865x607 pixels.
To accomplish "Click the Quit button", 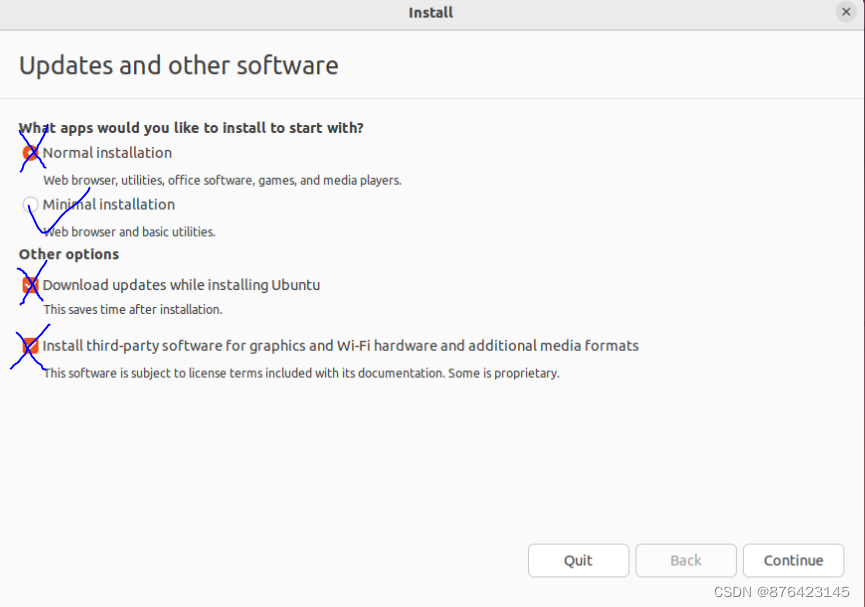I will (578, 561).
